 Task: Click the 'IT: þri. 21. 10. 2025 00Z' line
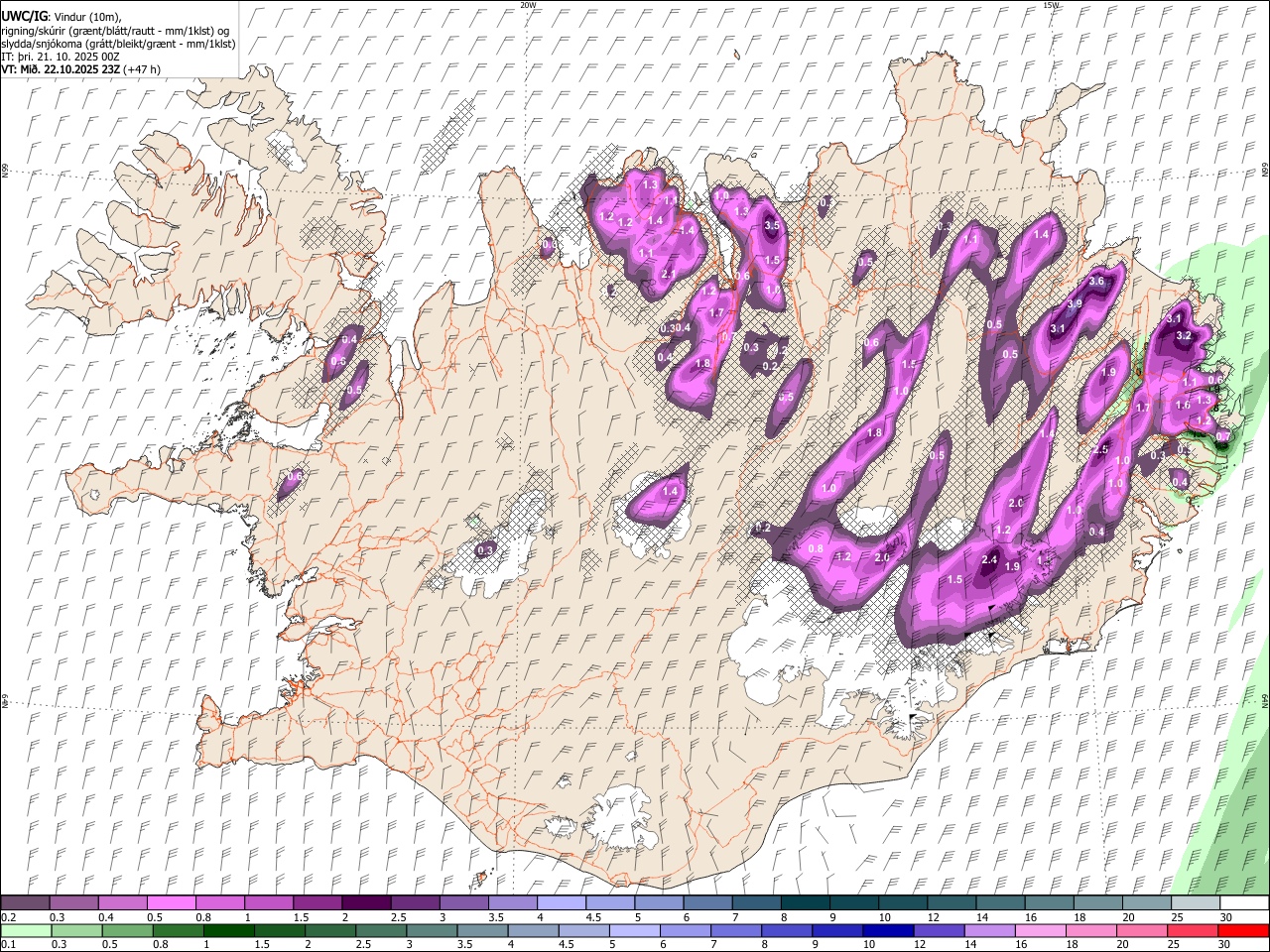[63, 57]
